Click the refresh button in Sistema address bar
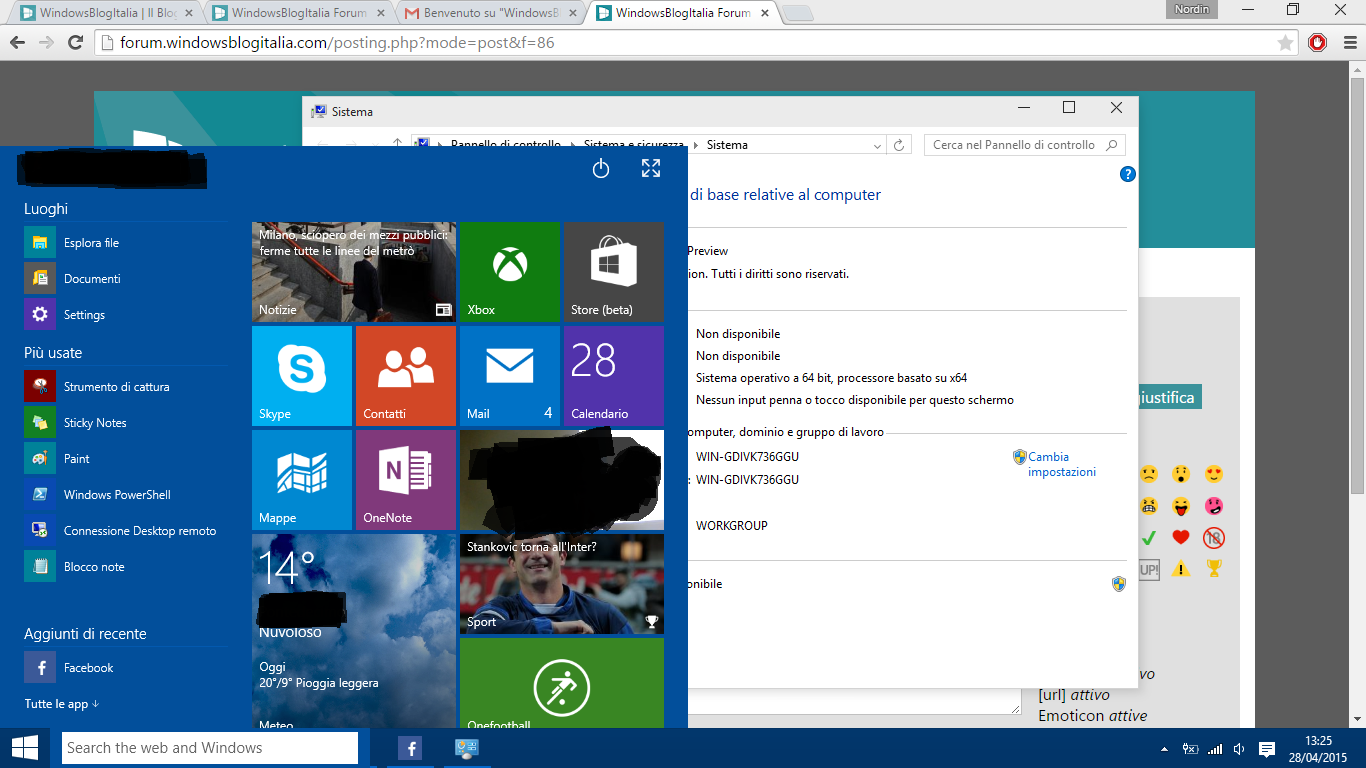Viewport: 1366px width, 768px height. (899, 145)
